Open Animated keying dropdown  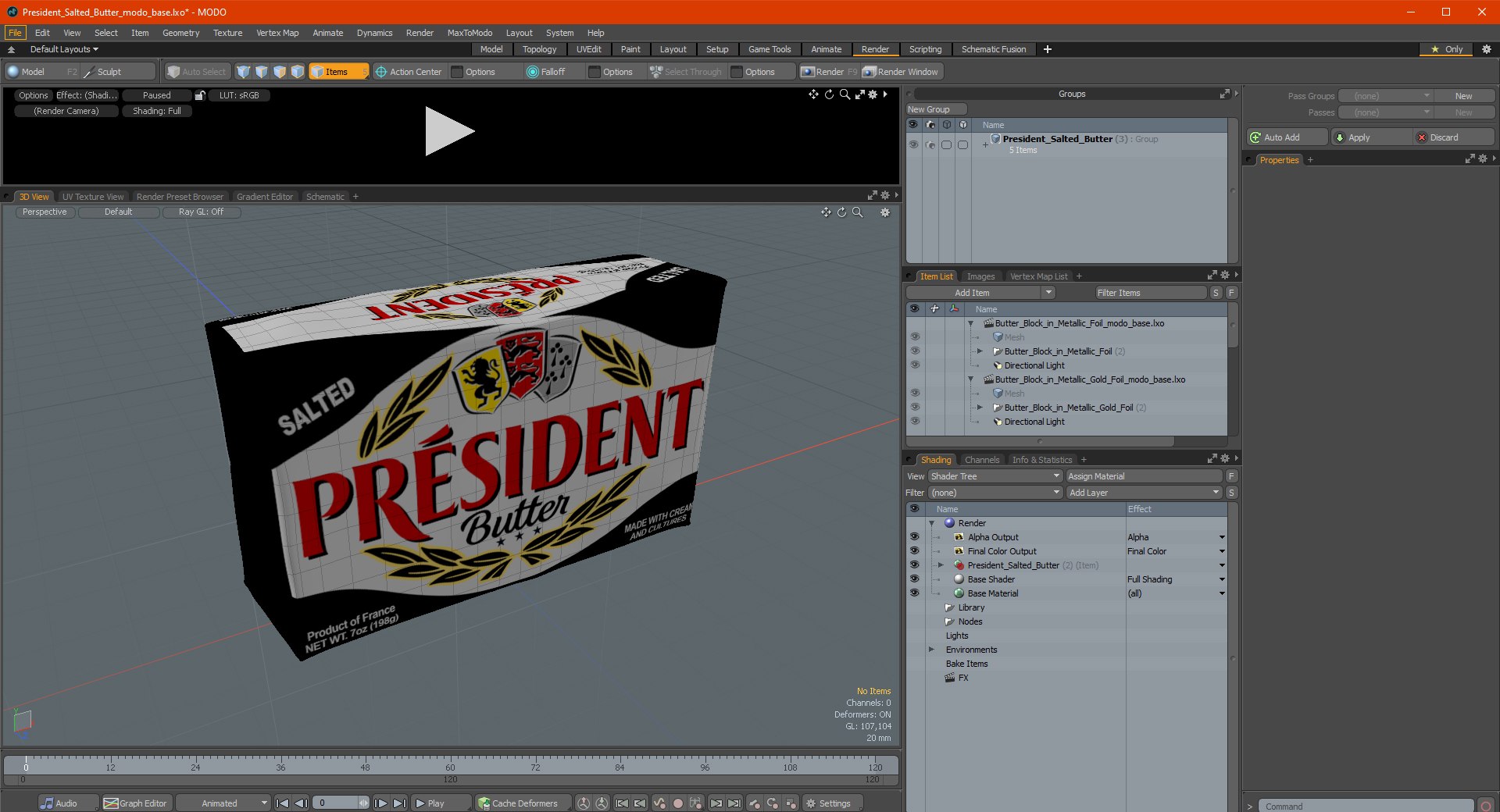click(x=223, y=803)
